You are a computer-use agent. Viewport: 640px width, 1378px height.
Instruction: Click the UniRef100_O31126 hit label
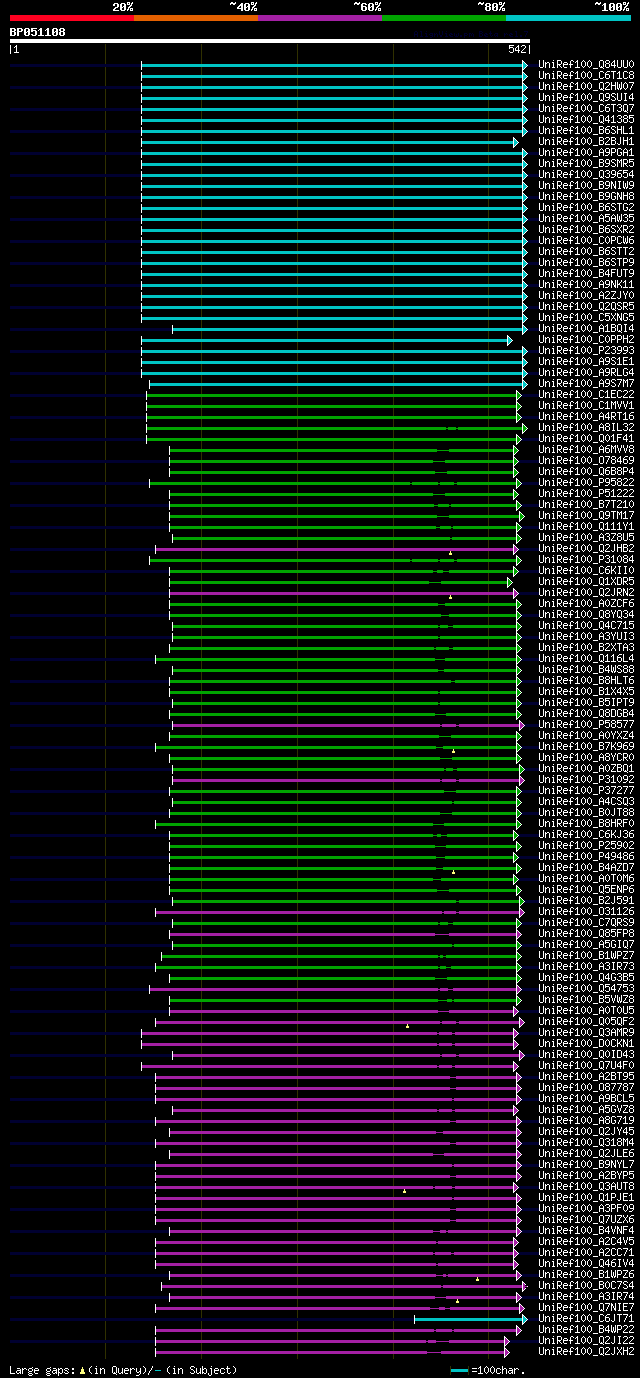[586, 911]
